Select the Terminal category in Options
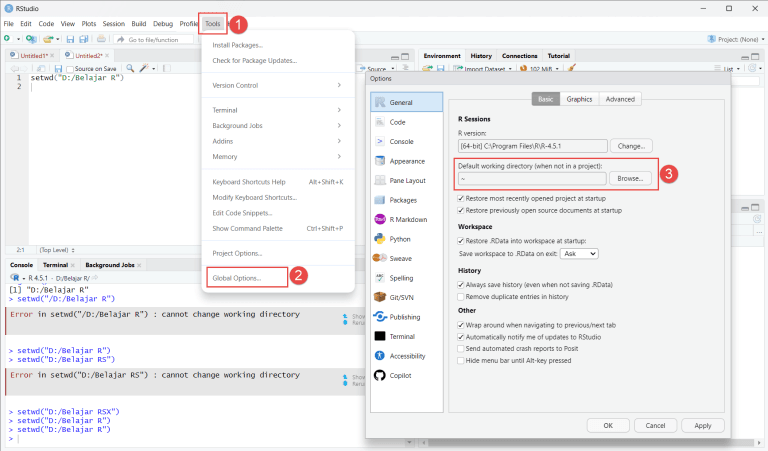Image resolution: width=768 pixels, height=451 pixels. coord(407,336)
